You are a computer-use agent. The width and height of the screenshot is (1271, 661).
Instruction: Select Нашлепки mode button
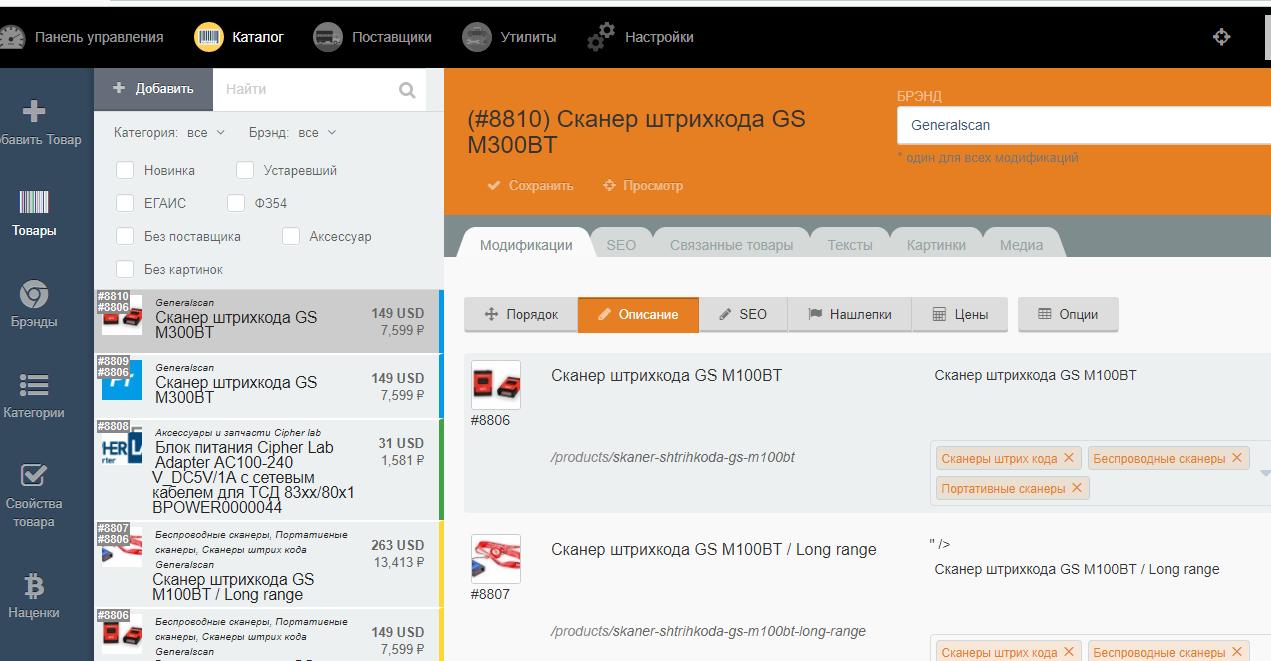coord(849,314)
